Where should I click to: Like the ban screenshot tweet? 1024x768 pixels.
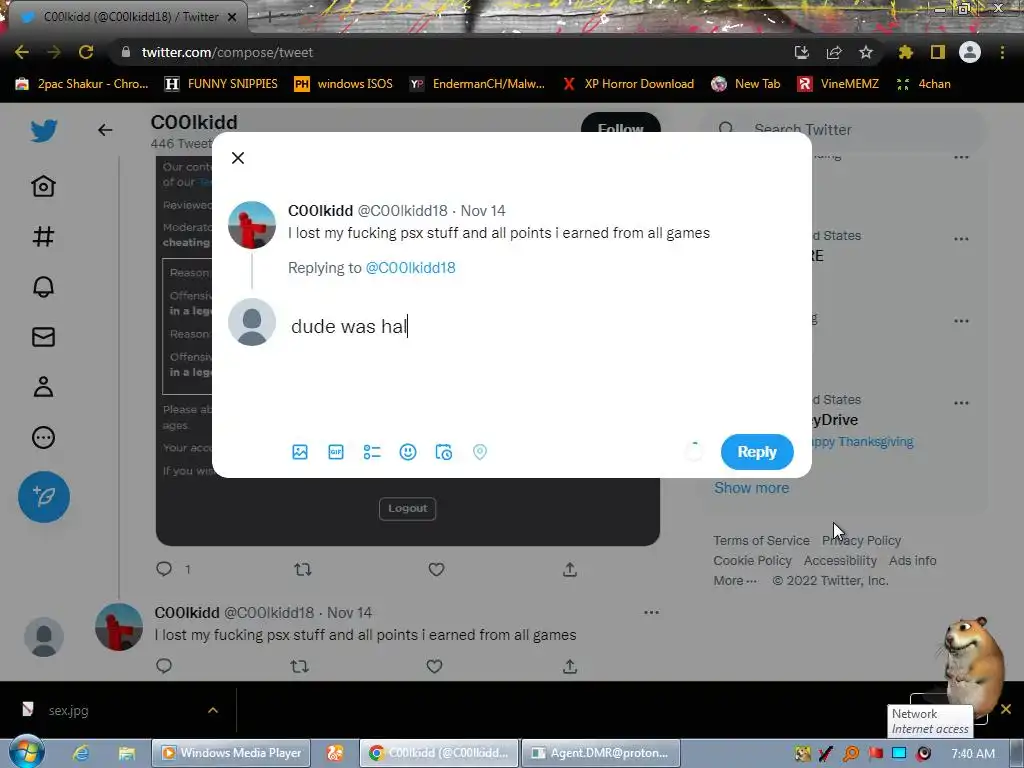coord(436,569)
